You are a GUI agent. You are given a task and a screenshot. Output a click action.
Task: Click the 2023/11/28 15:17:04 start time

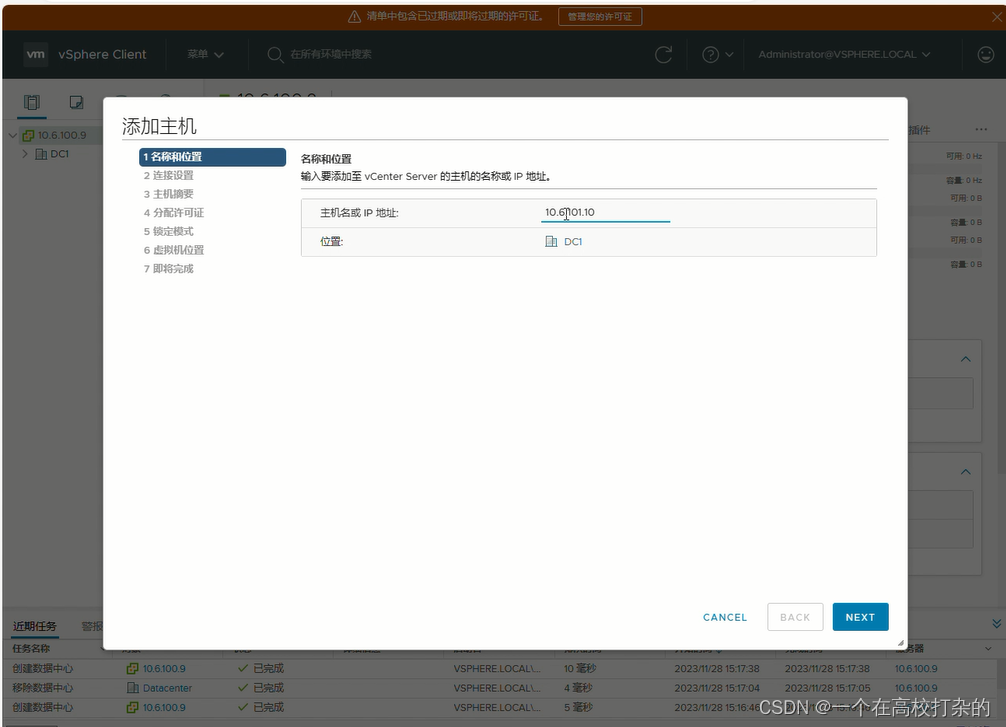pyautogui.click(x=717, y=688)
